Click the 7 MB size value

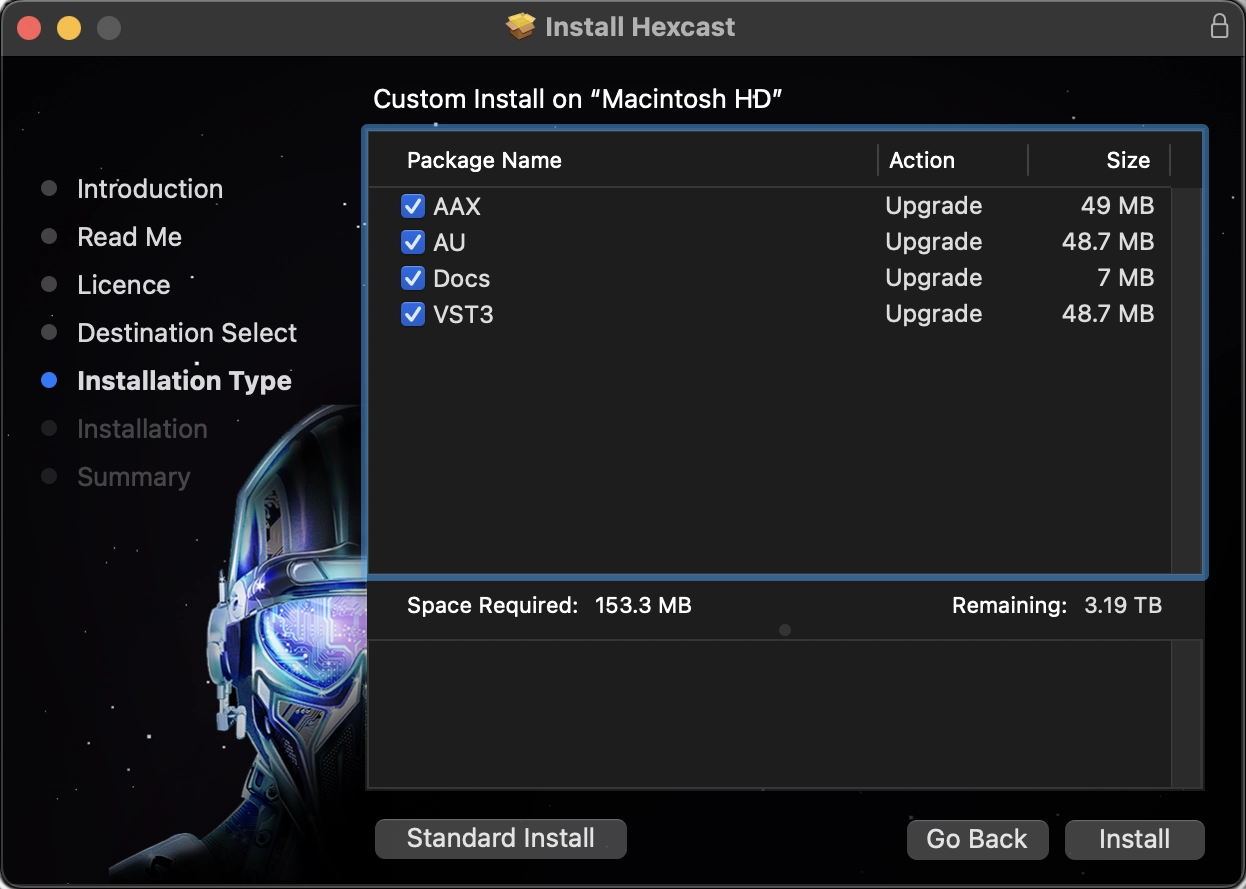pos(1126,278)
